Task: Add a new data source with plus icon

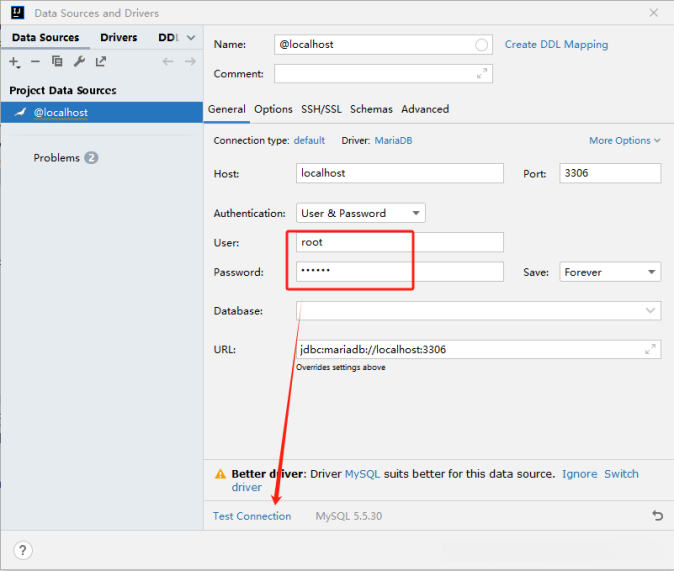Action: [x=14, y=62]
